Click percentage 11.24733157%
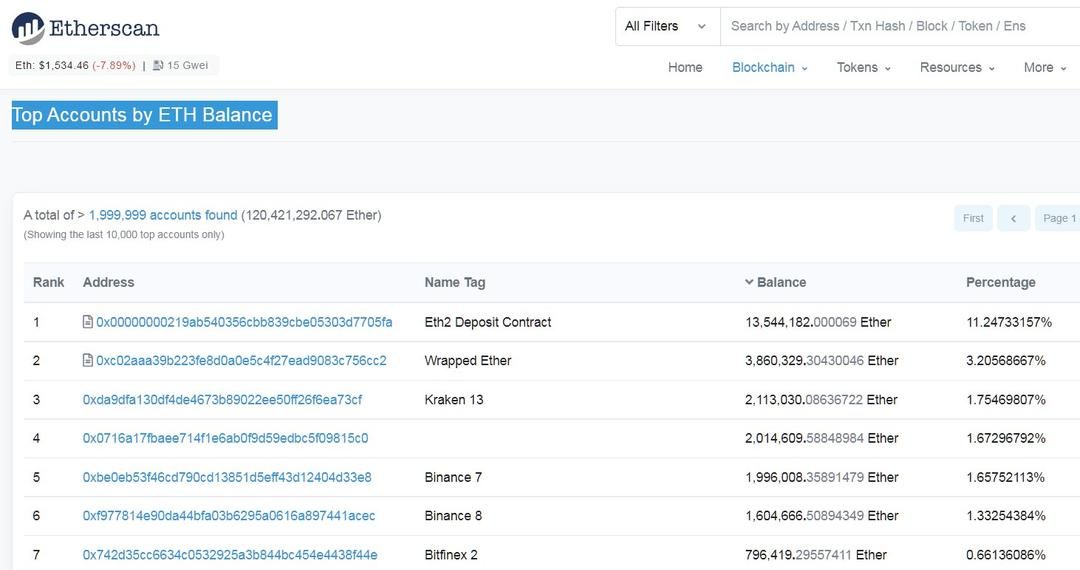This screenshot has height=570, width=1080. pos(1009,322)
